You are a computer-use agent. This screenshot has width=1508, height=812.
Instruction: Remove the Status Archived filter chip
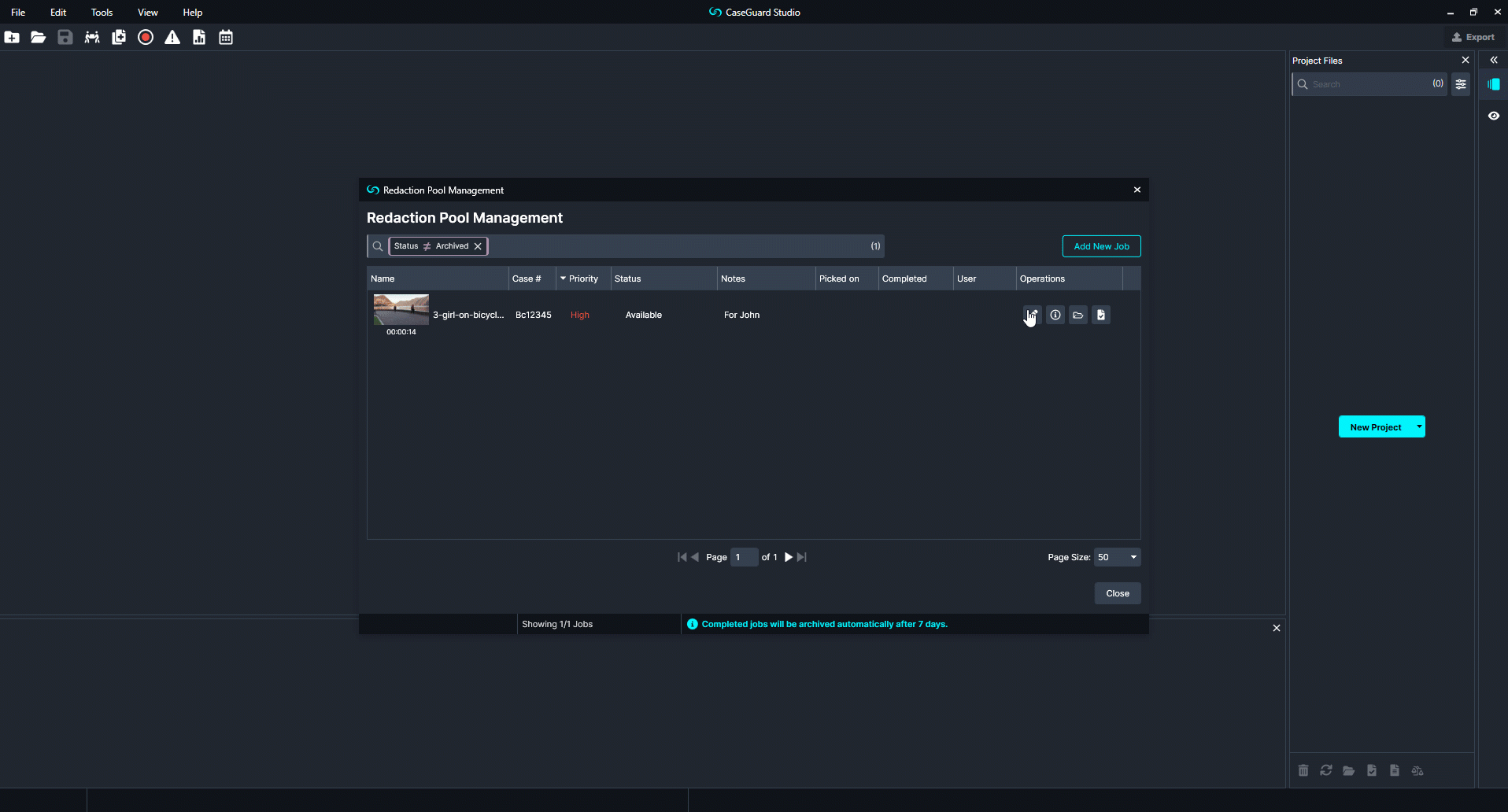tap(478, 246)
